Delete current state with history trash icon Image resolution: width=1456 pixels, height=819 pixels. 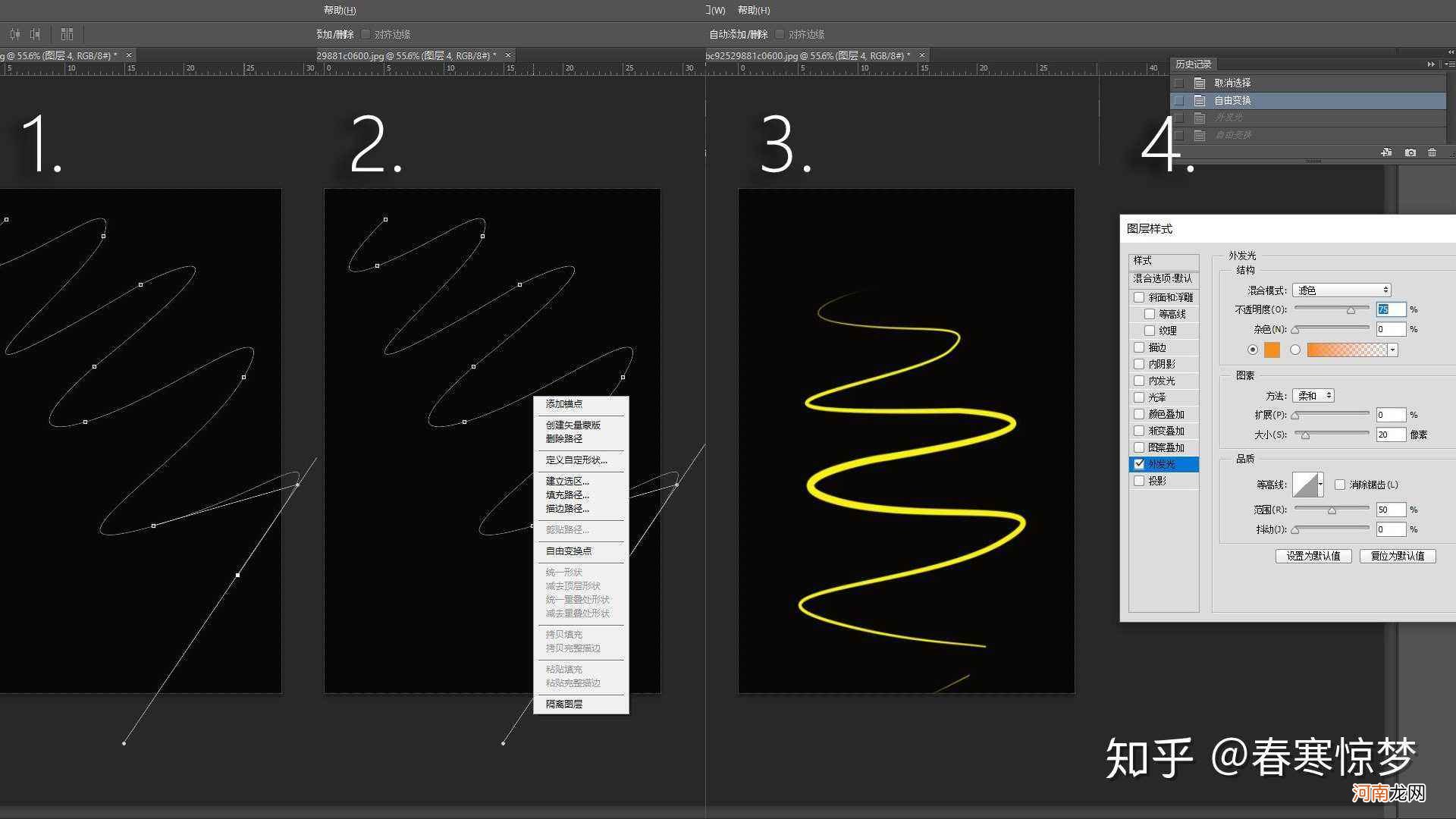point(1432,152)
